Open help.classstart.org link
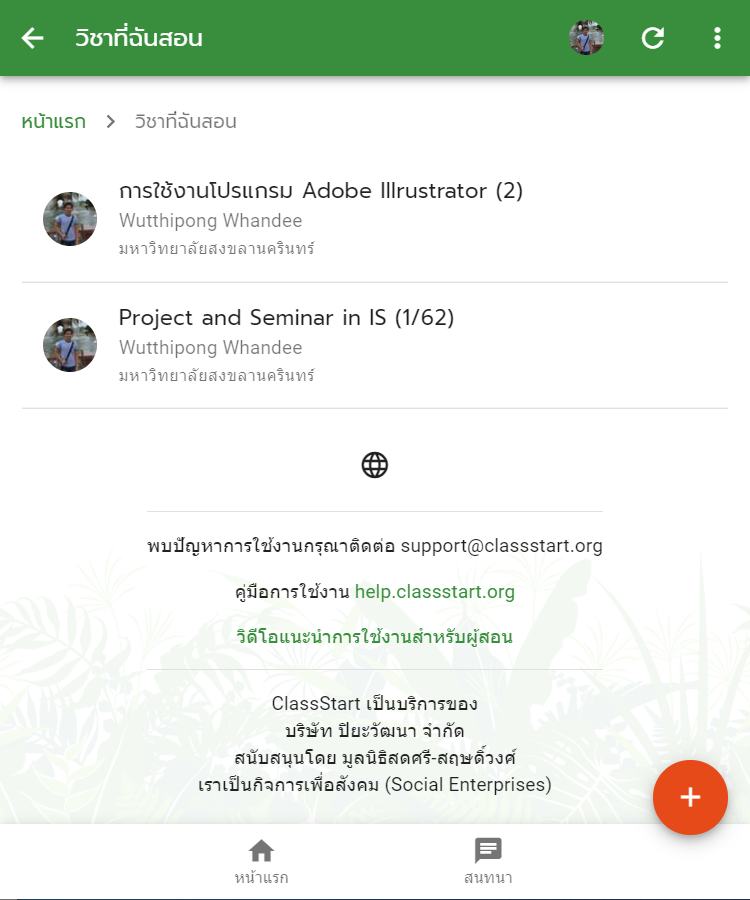The width and height of the screenshot is (750, 900). click(x=434, y=591)
